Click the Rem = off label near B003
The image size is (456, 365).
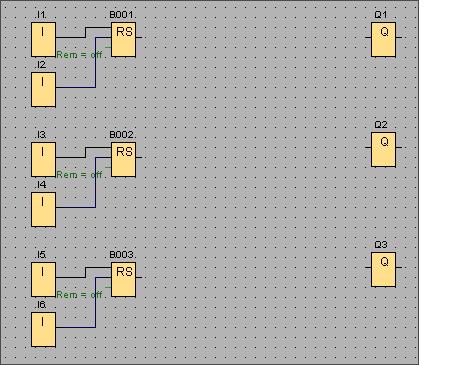79,295
